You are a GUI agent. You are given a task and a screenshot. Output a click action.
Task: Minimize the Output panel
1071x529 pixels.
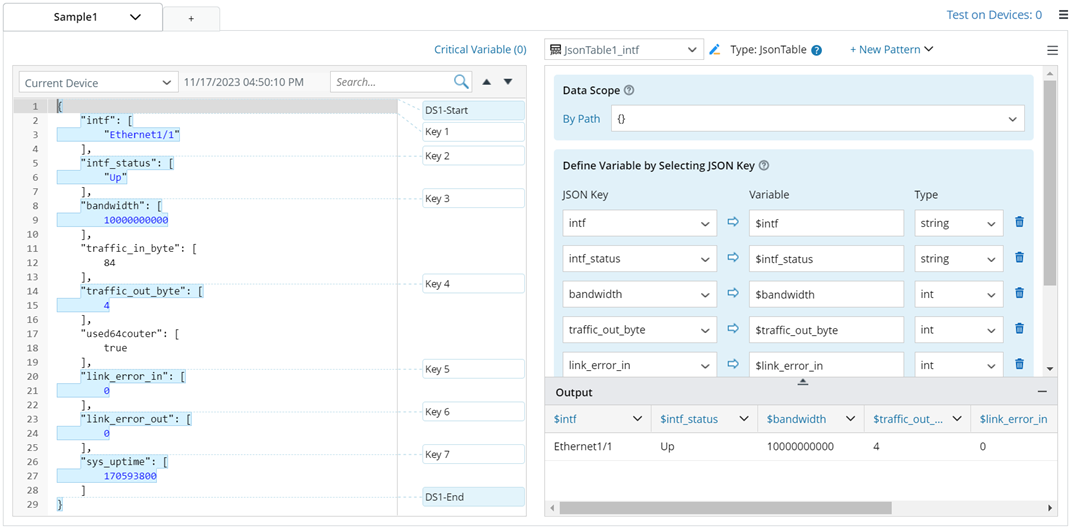click(x=1042, y=392)
